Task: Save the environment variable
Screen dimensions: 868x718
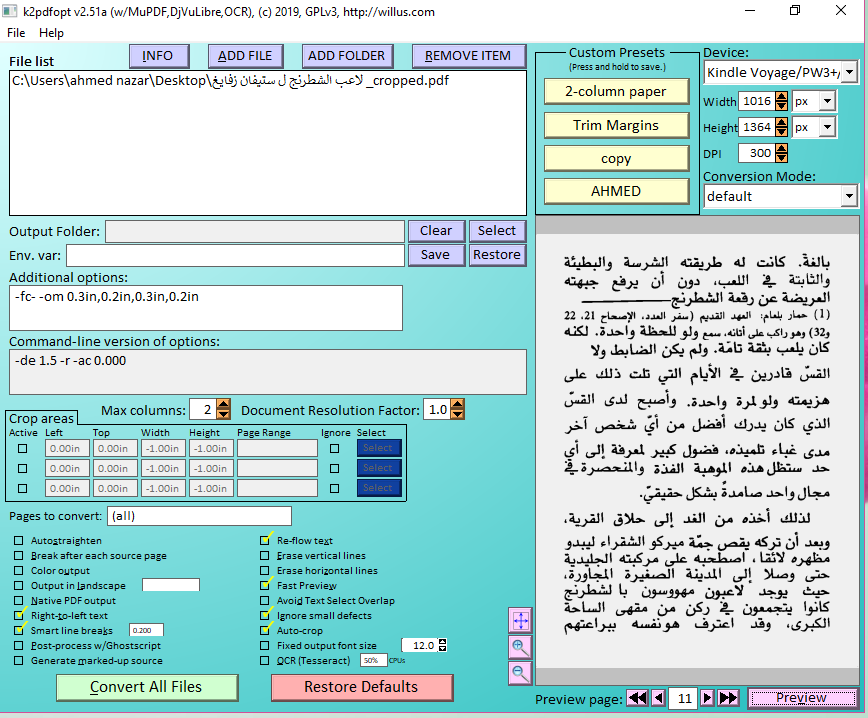Action: (436, 255)
